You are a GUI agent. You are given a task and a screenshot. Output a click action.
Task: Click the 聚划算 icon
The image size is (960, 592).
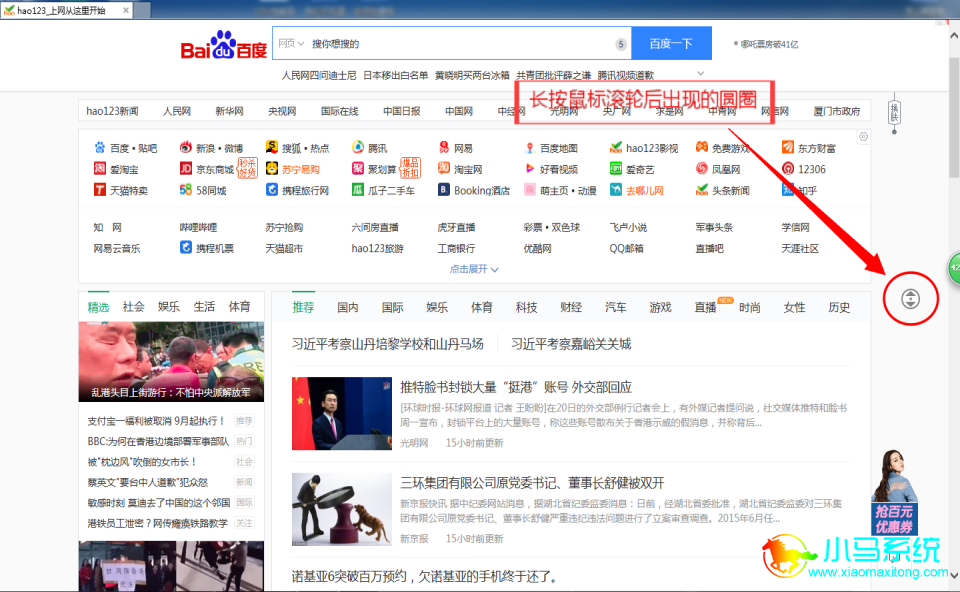[x=358, y=168]
